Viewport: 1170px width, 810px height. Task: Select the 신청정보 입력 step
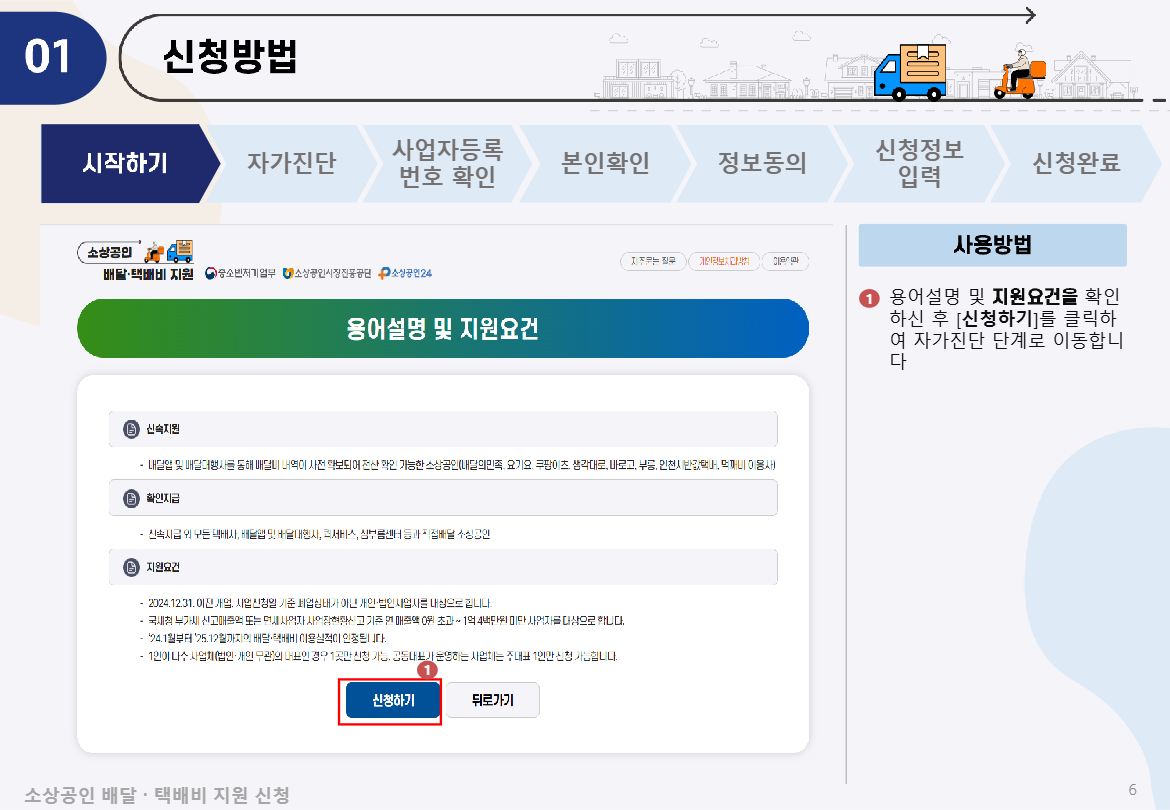[919, 163]
